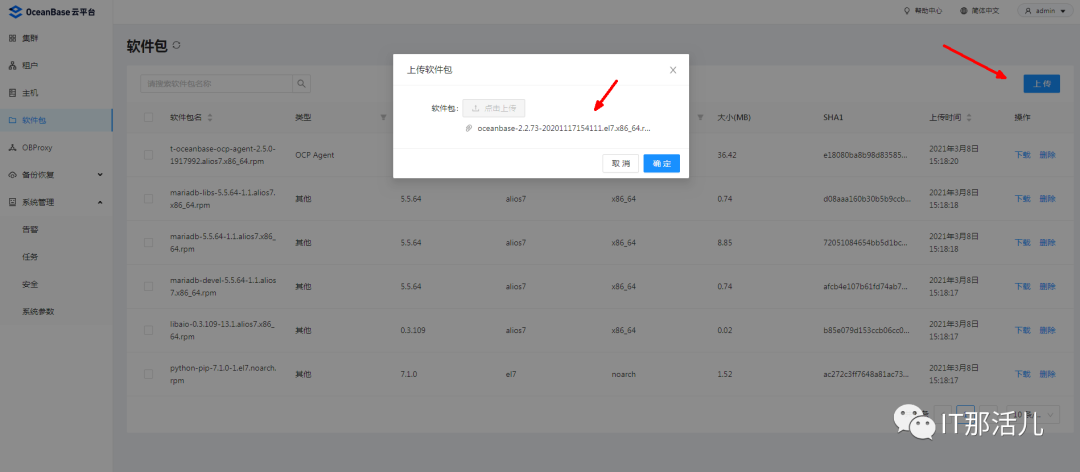
Task: Open the 主机 section via its sidebar icon
Action: pyautogui.click(x=12, y=92)
